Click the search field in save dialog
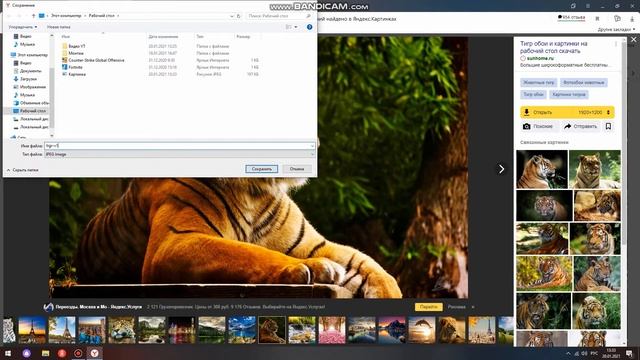 click(x=279, y=16)
